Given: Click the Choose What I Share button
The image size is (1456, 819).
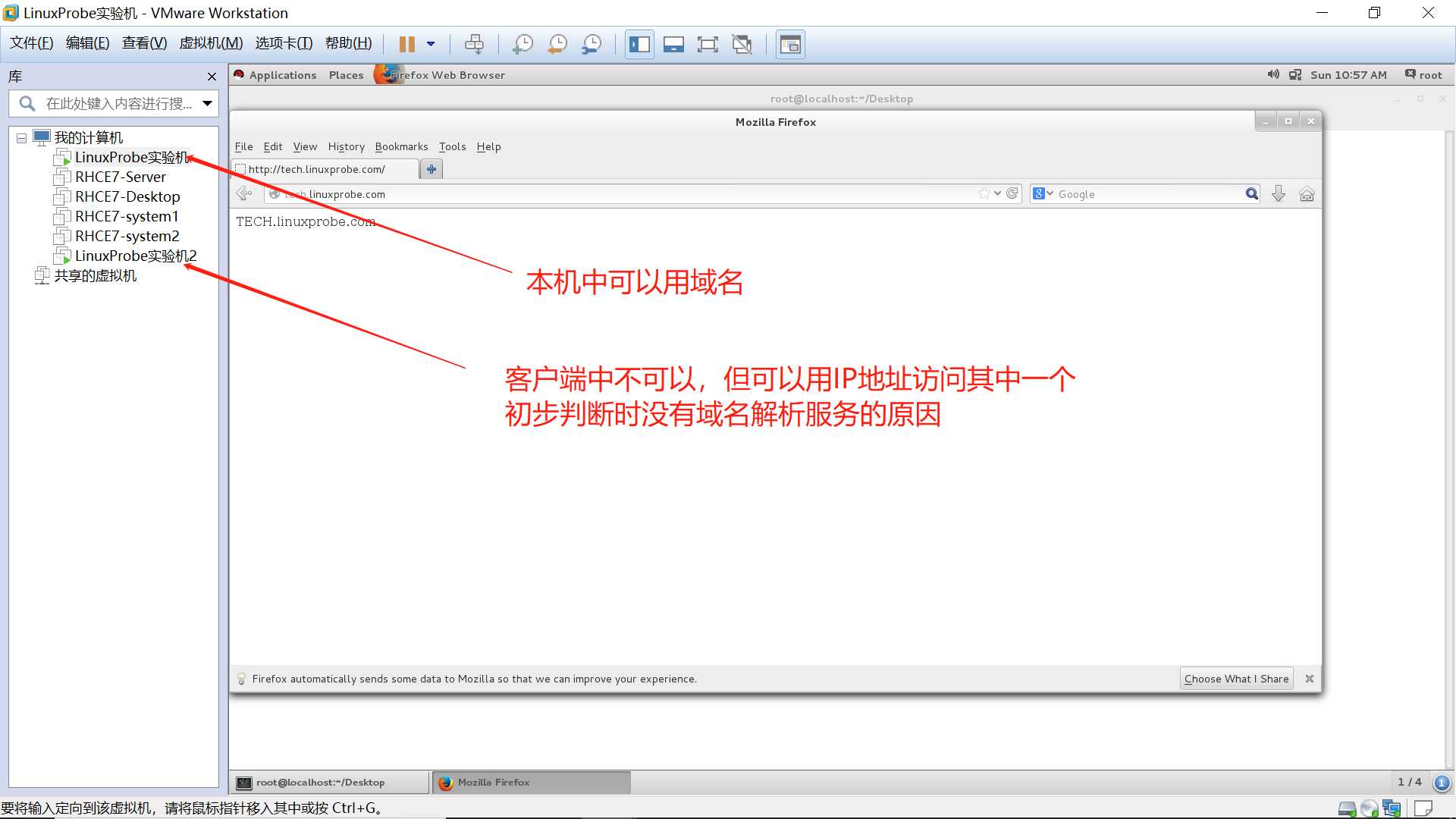Looking at the screenshot, I should [x=1236, y=679].
